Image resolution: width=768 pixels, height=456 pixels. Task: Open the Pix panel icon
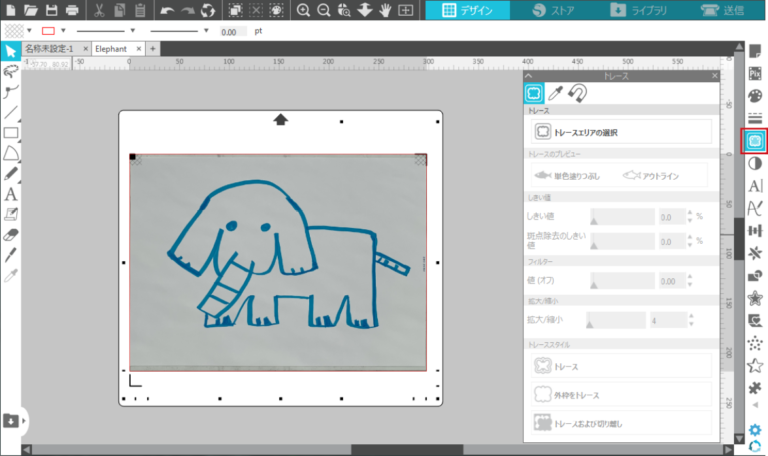755,73
